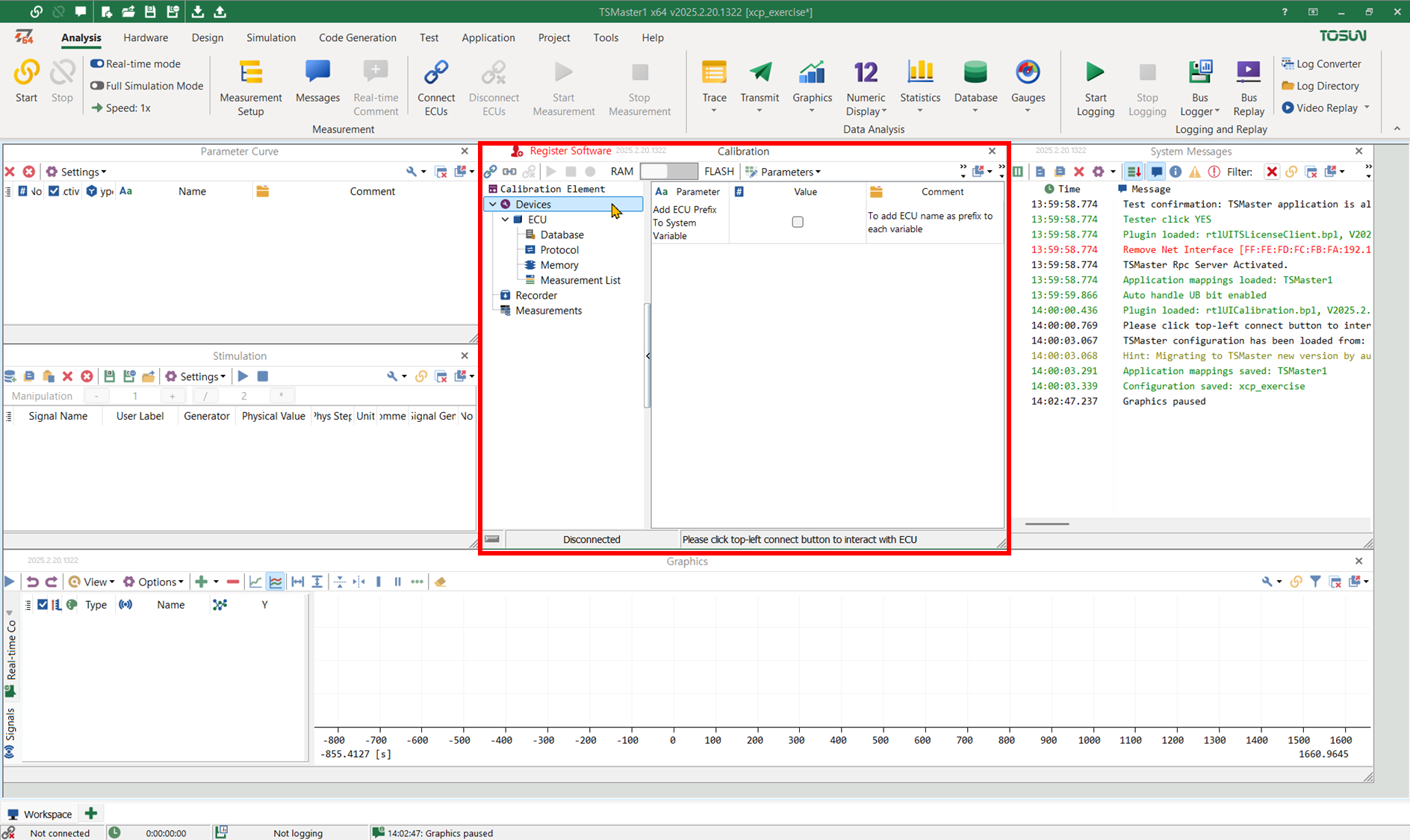The image size is (1410, 840).
Task: Click add signal plus in Graphics toolbar
Action: [201, 582]
